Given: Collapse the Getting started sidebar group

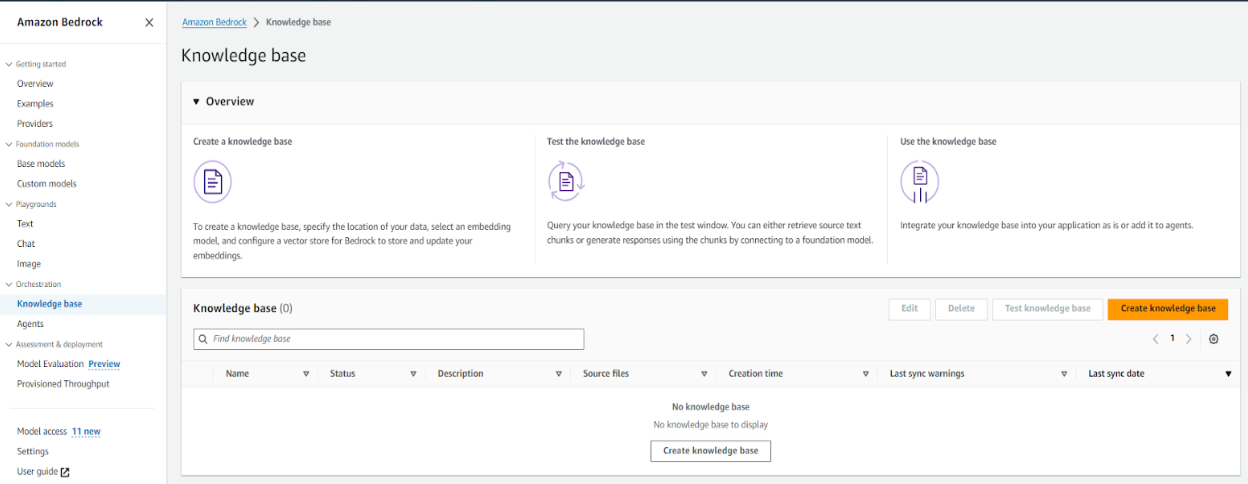Looking at the screenshot, I should click(9, 64).
